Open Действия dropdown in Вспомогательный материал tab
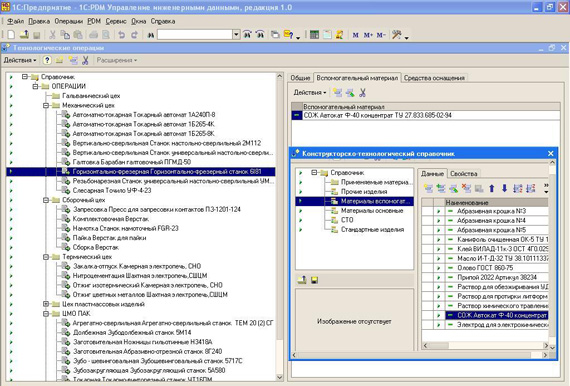The image size is (570, 386). [x=310, y=93]
